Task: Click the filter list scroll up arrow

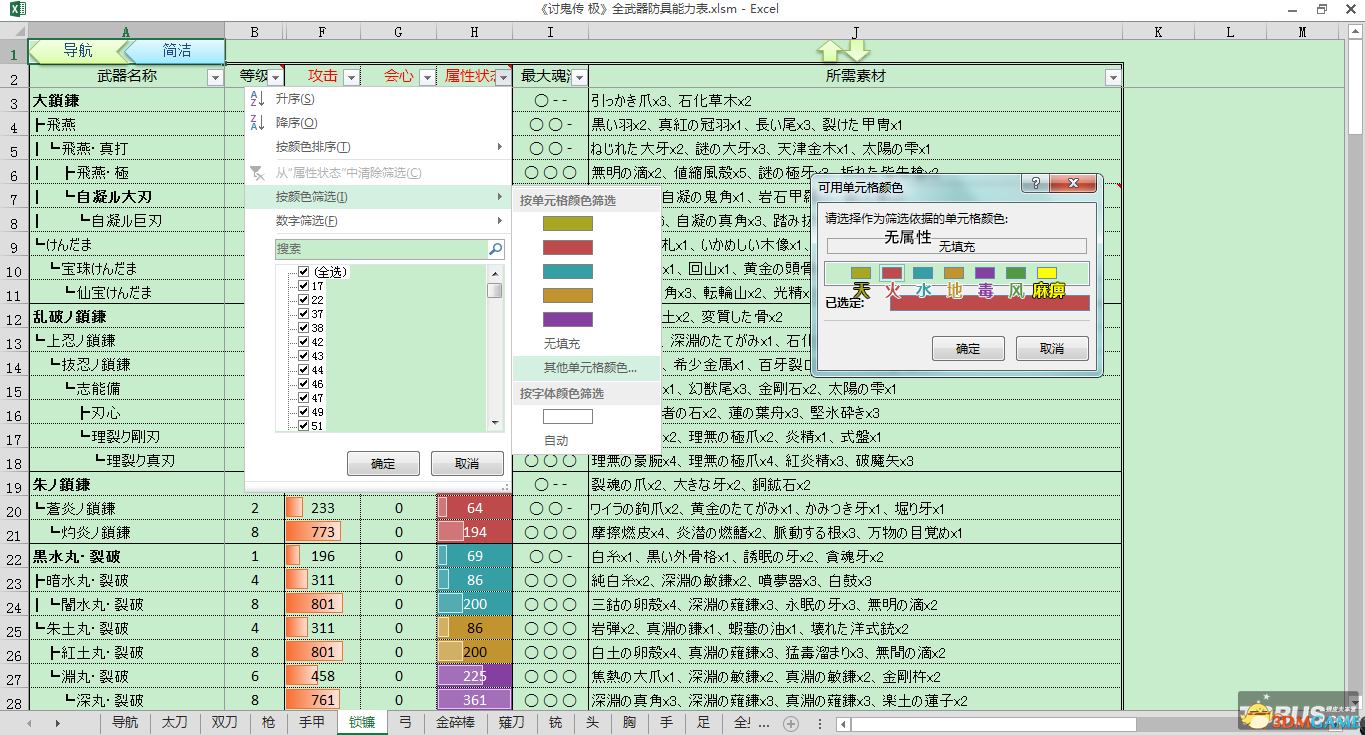Action: pyautogui.click(x=494, y=273)
